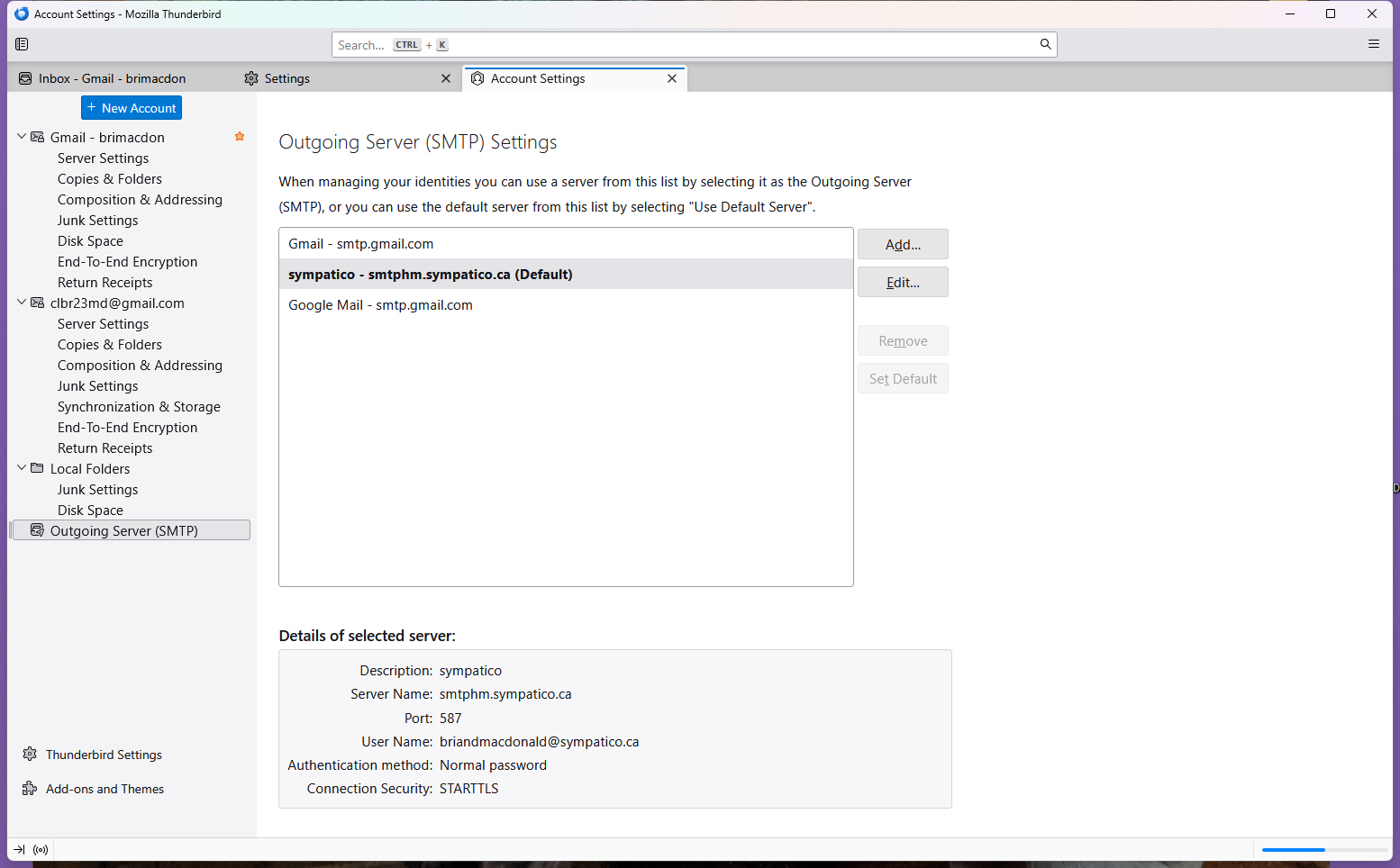Screen dimensions: 1400x868
Task: Select the Gmail - brimacdon account label
Action: (x=107, y=138)
